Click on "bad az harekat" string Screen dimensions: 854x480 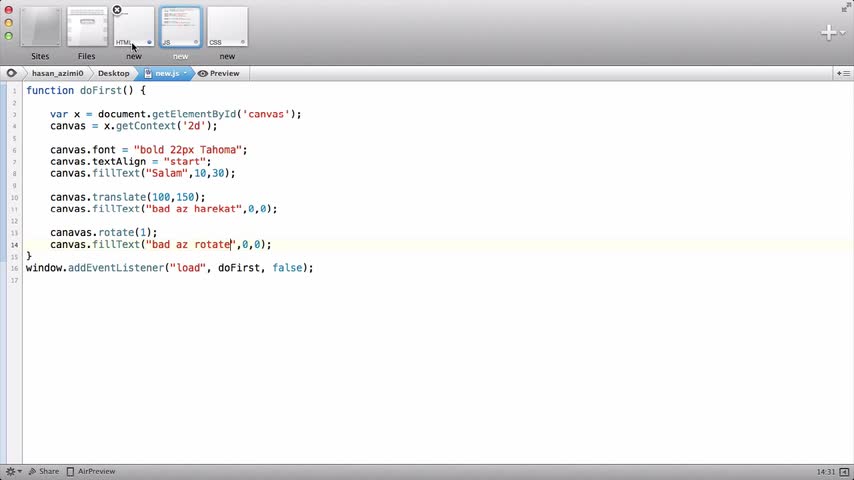[x=194, y=209]
